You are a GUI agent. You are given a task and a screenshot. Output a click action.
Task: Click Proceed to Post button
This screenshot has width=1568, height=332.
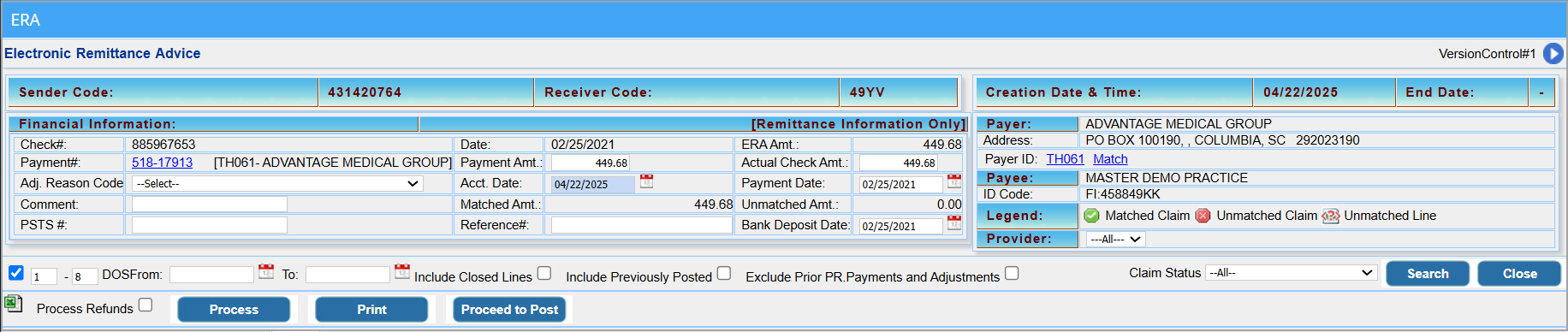point(509,310)
